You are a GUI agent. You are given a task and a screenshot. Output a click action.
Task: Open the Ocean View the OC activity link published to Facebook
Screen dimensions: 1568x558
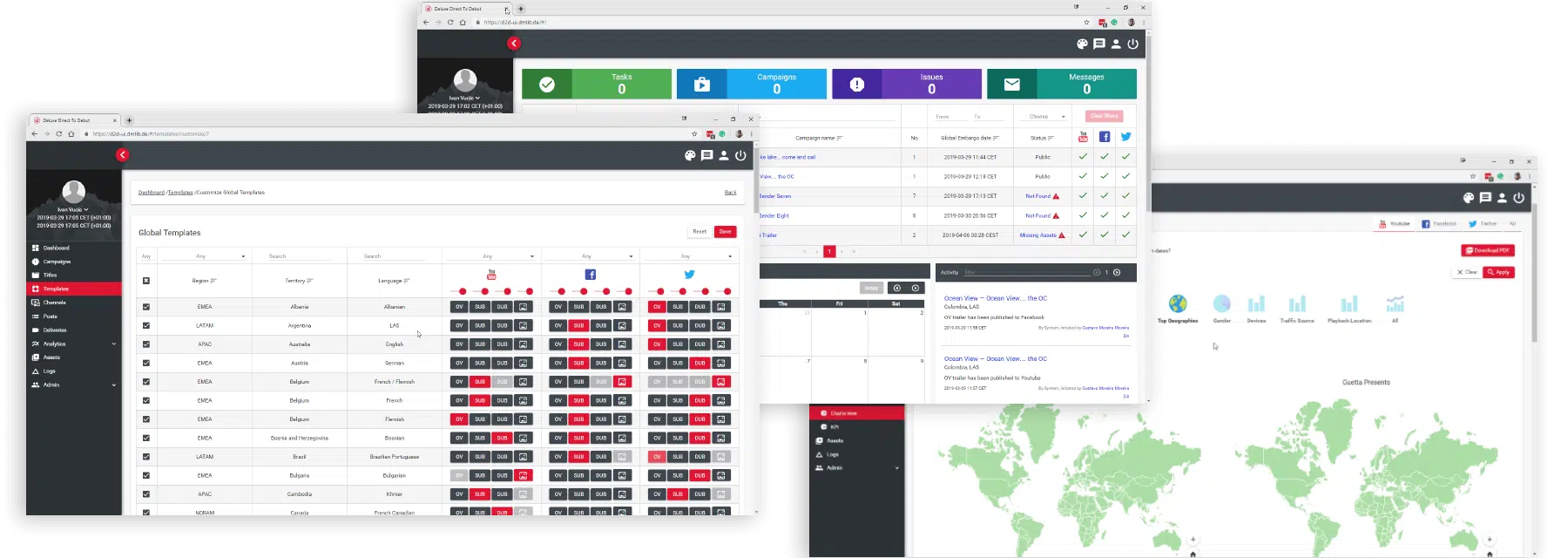996,298
